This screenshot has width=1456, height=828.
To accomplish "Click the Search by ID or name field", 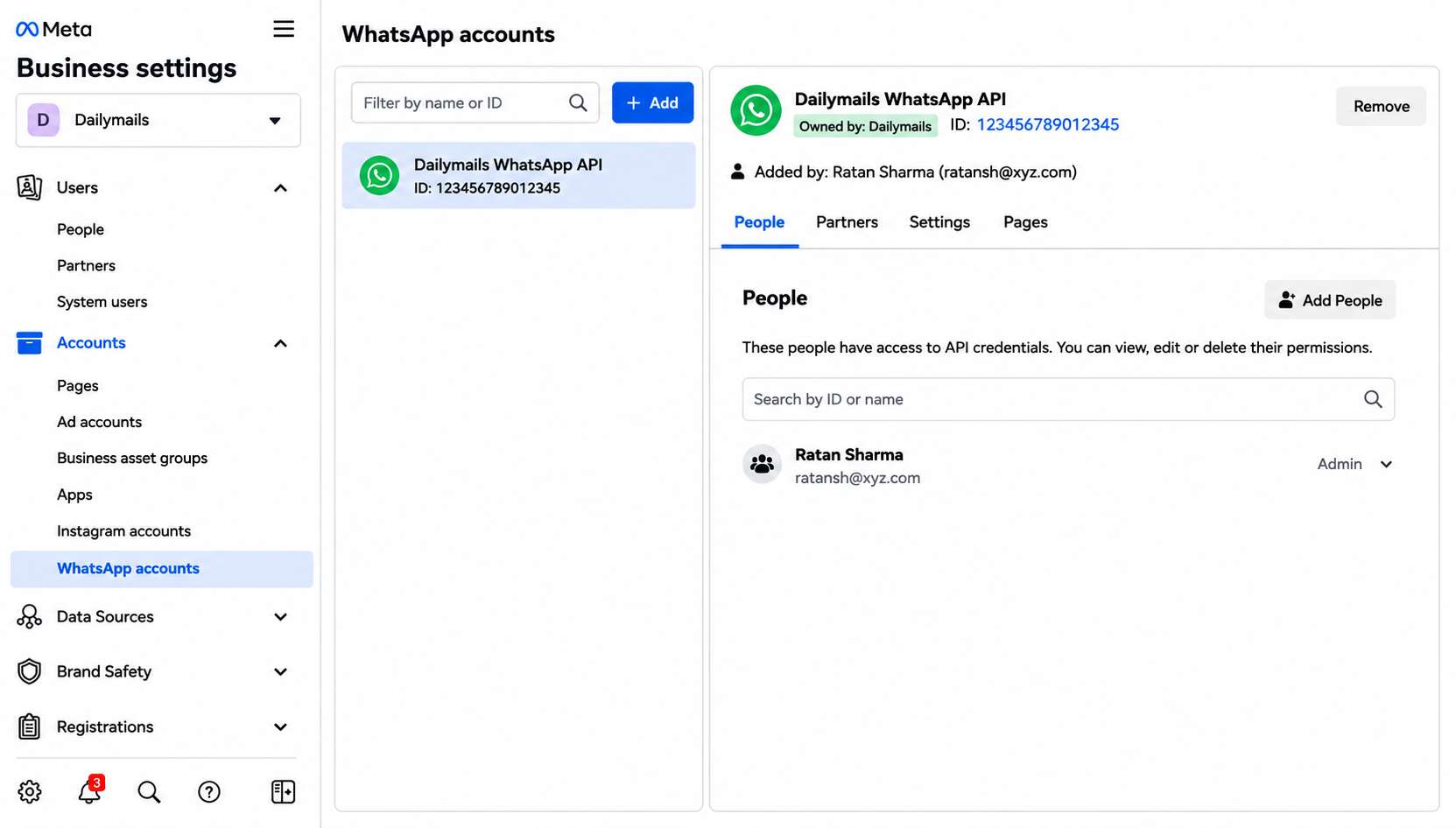I will tap(1068, 399).
